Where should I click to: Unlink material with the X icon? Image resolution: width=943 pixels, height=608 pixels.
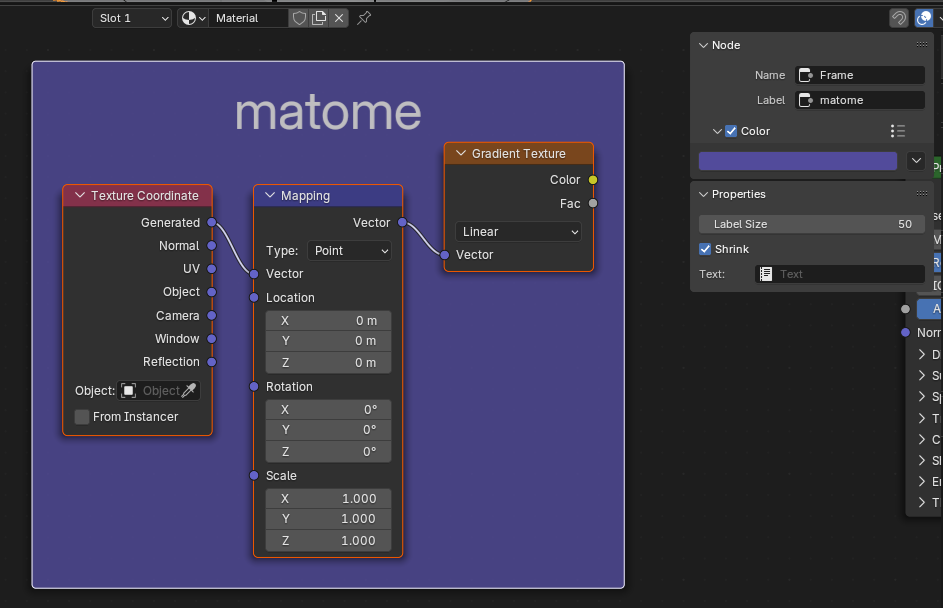coord(339,18)
